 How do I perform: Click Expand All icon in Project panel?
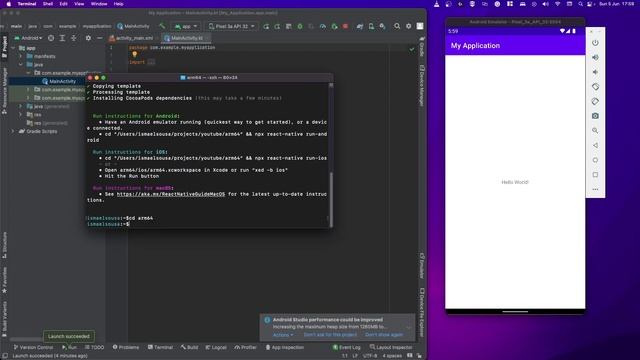pyautogui.click(x=62, y=38)
